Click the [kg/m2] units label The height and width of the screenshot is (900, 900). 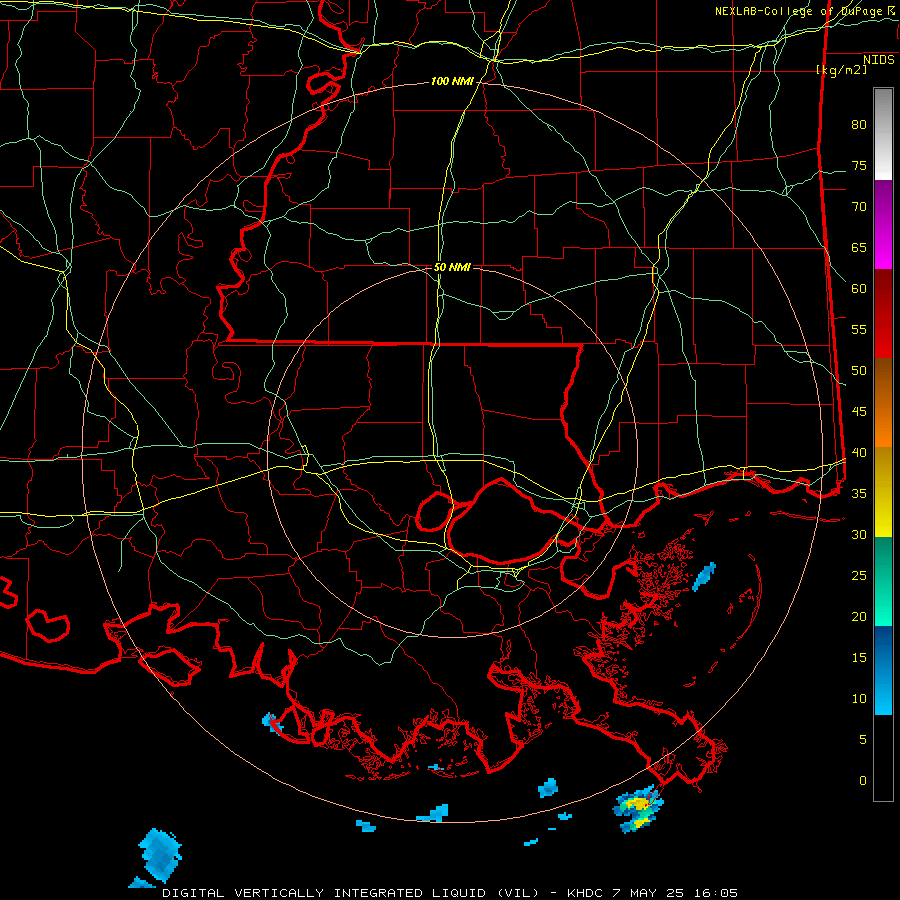pos(842,70)
